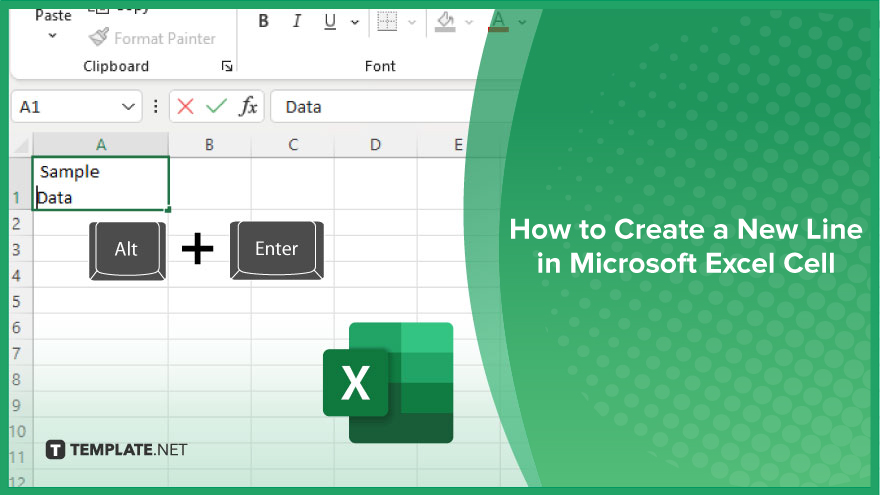The width and height of the screenshot is (880, 495).
Task: Open Paste options dropdown arrow
Action: (52, 35)
